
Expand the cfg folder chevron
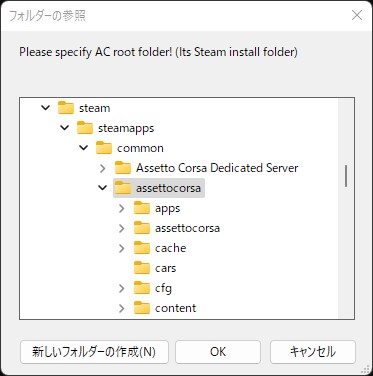pos(122,288)
